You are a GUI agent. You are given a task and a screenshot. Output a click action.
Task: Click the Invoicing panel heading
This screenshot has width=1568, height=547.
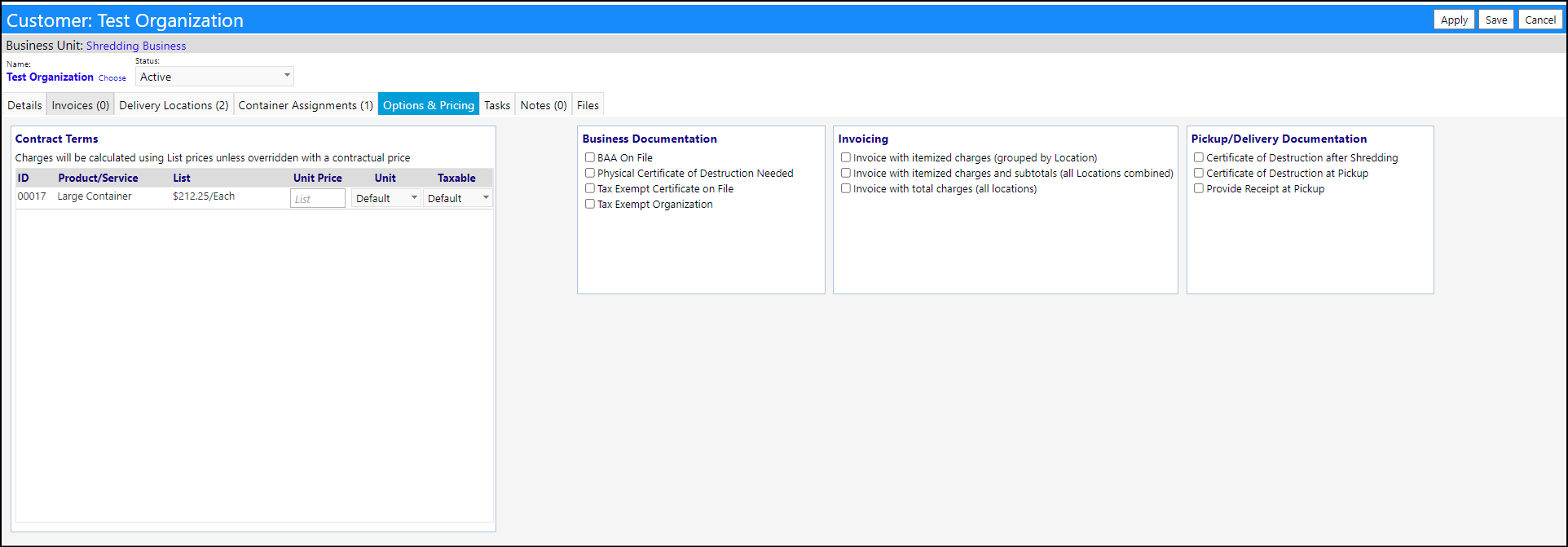point(863,139)
